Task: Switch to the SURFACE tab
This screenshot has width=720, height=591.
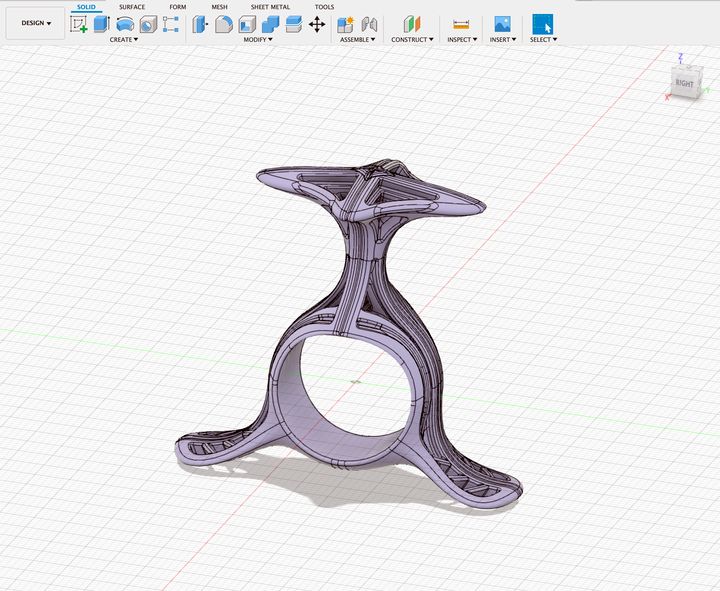Action: [x=132, y=7]
